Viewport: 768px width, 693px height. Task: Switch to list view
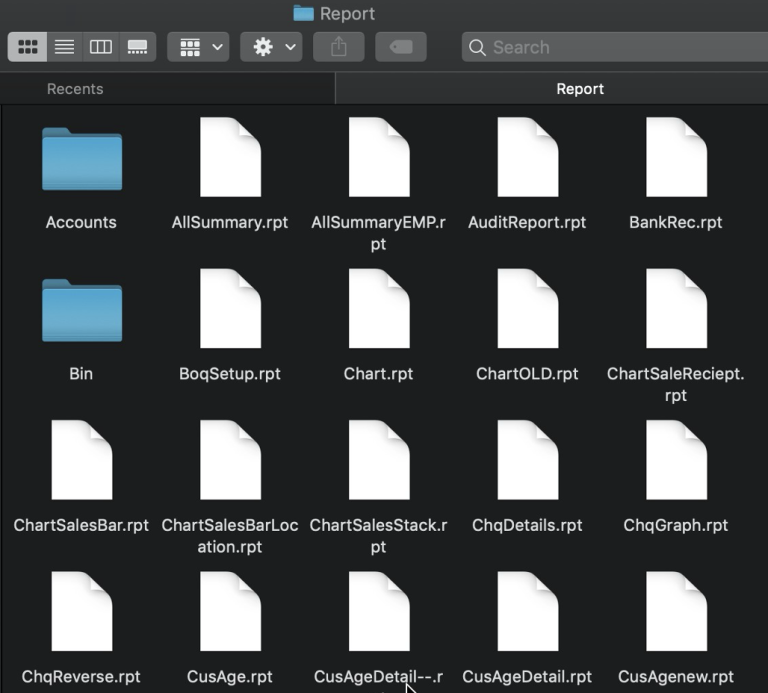(65, 47)
